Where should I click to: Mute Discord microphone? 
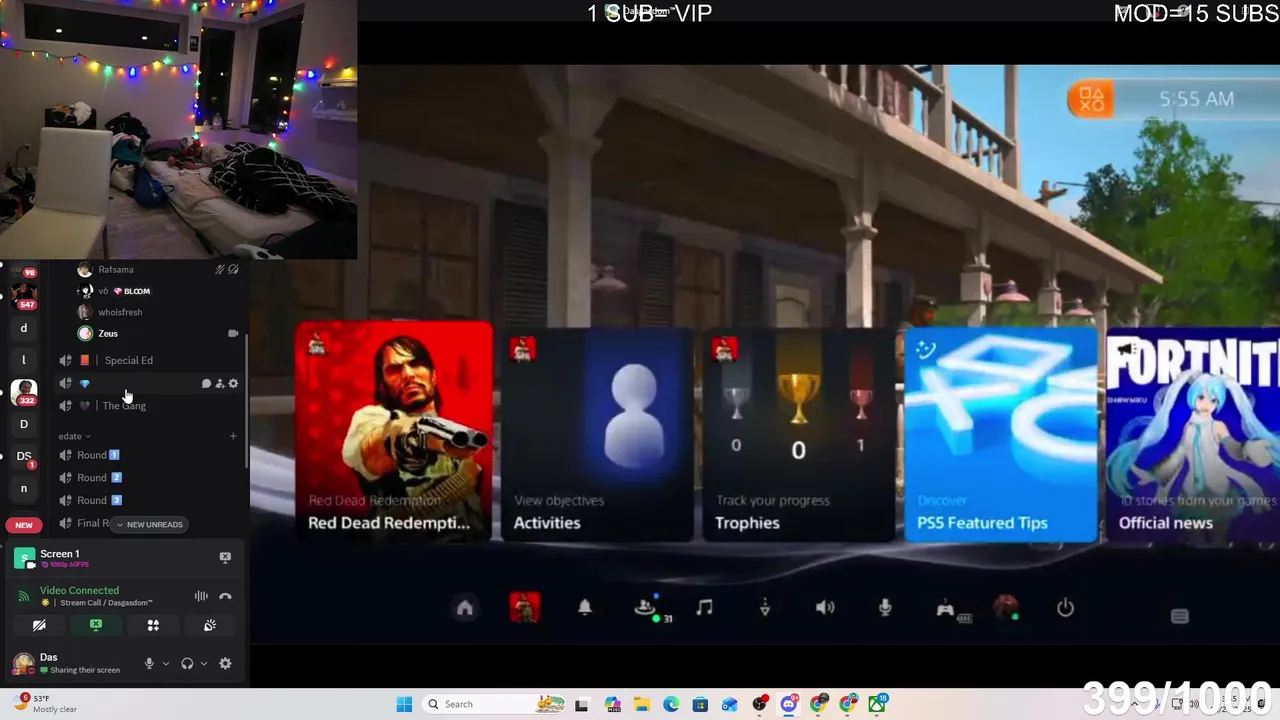tap(149, 663)
